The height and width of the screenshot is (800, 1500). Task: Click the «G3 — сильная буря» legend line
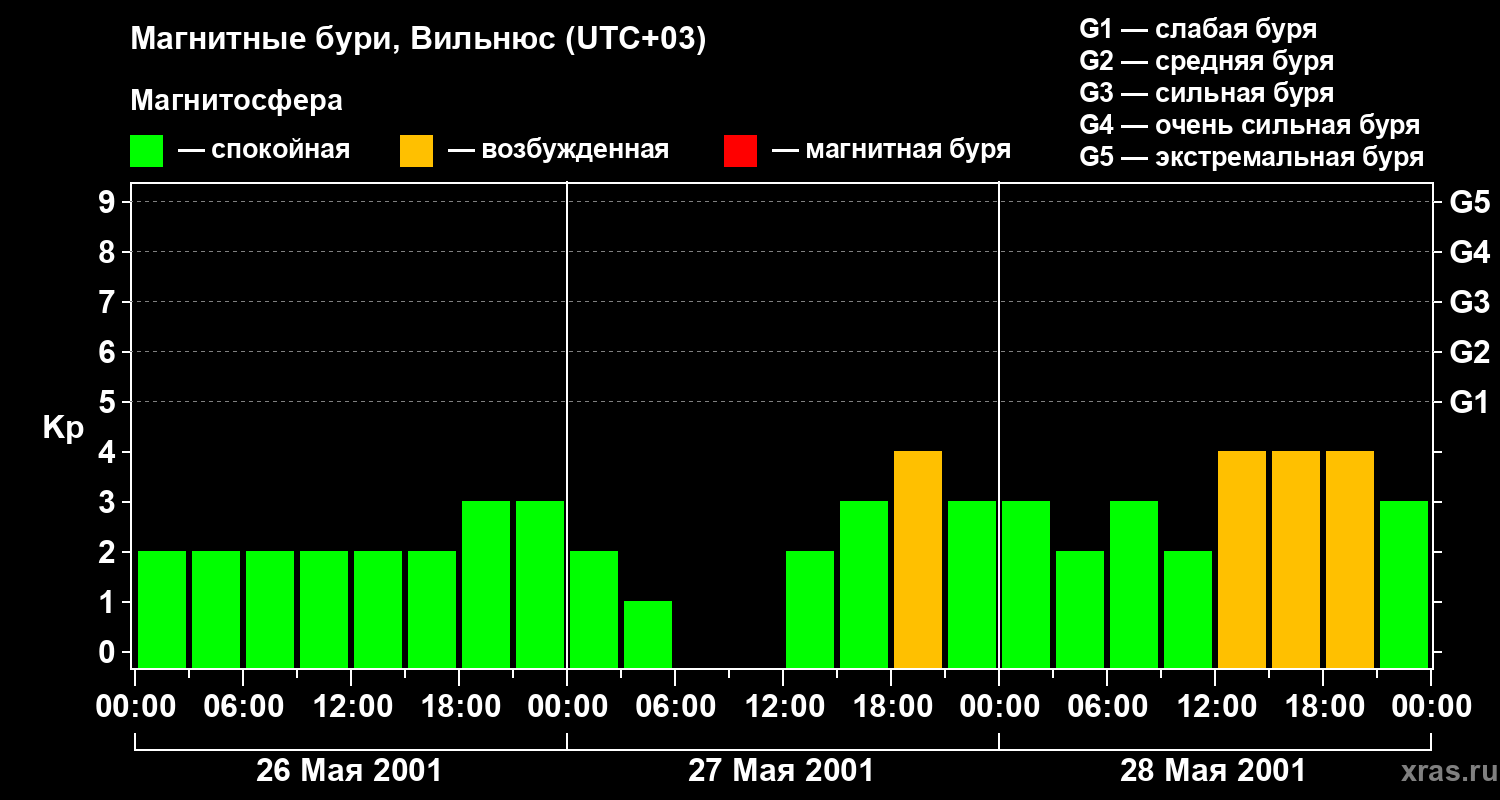click(x=1206, y=93)
